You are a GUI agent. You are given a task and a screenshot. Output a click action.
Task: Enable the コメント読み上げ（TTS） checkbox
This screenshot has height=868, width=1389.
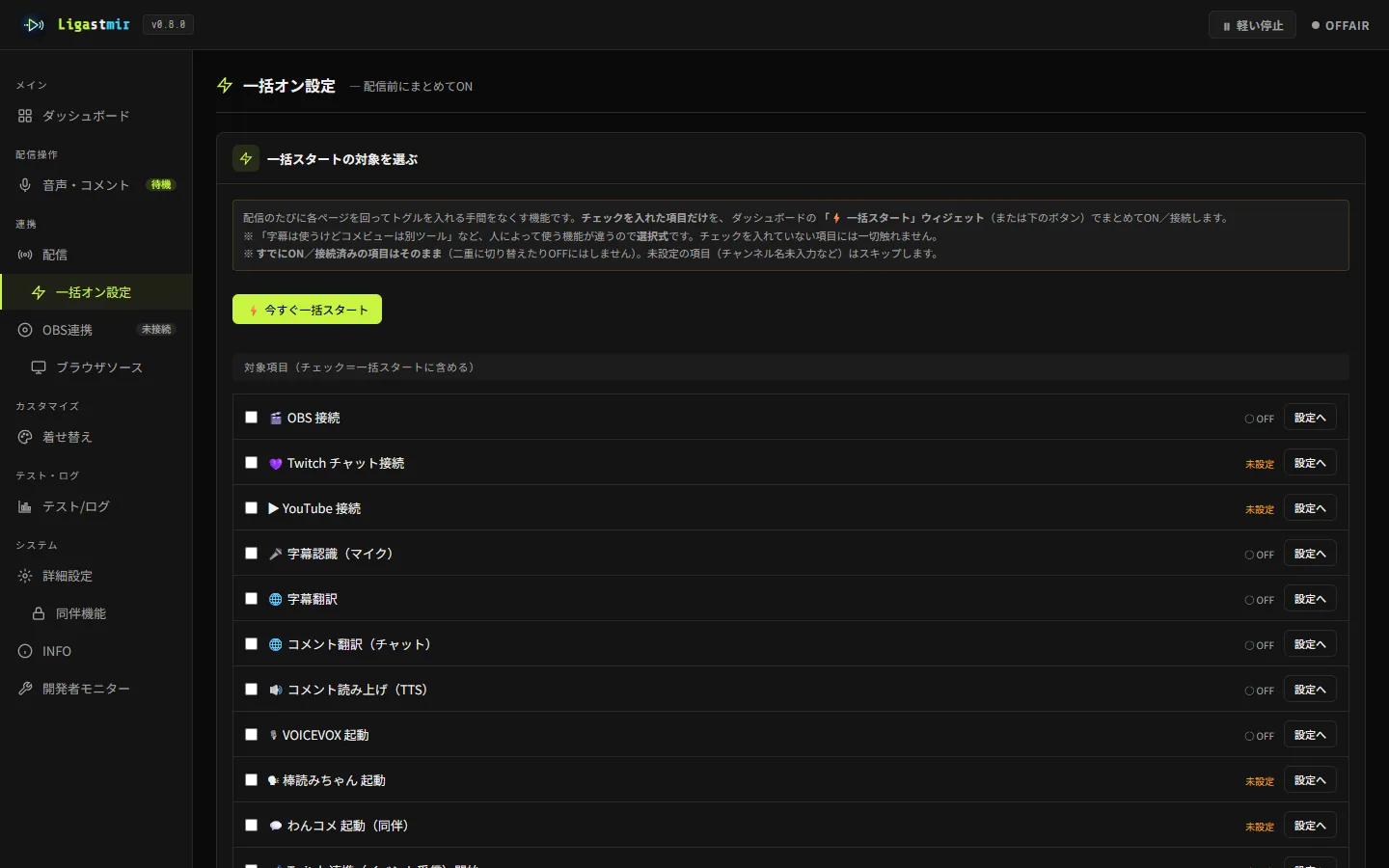click(x=252, y=690)
